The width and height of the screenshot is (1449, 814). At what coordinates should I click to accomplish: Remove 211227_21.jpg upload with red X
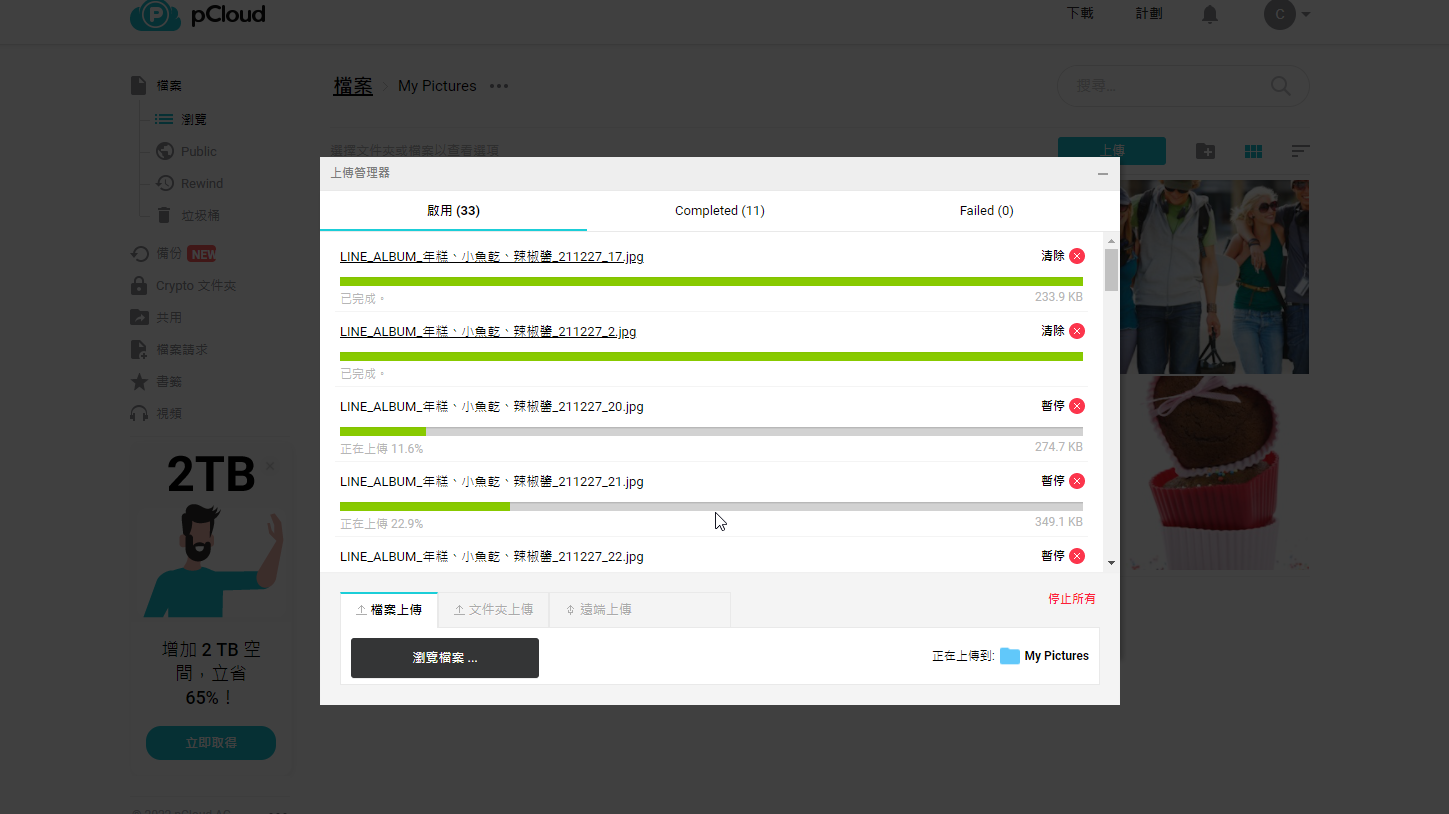click(x=1076, y=481)
